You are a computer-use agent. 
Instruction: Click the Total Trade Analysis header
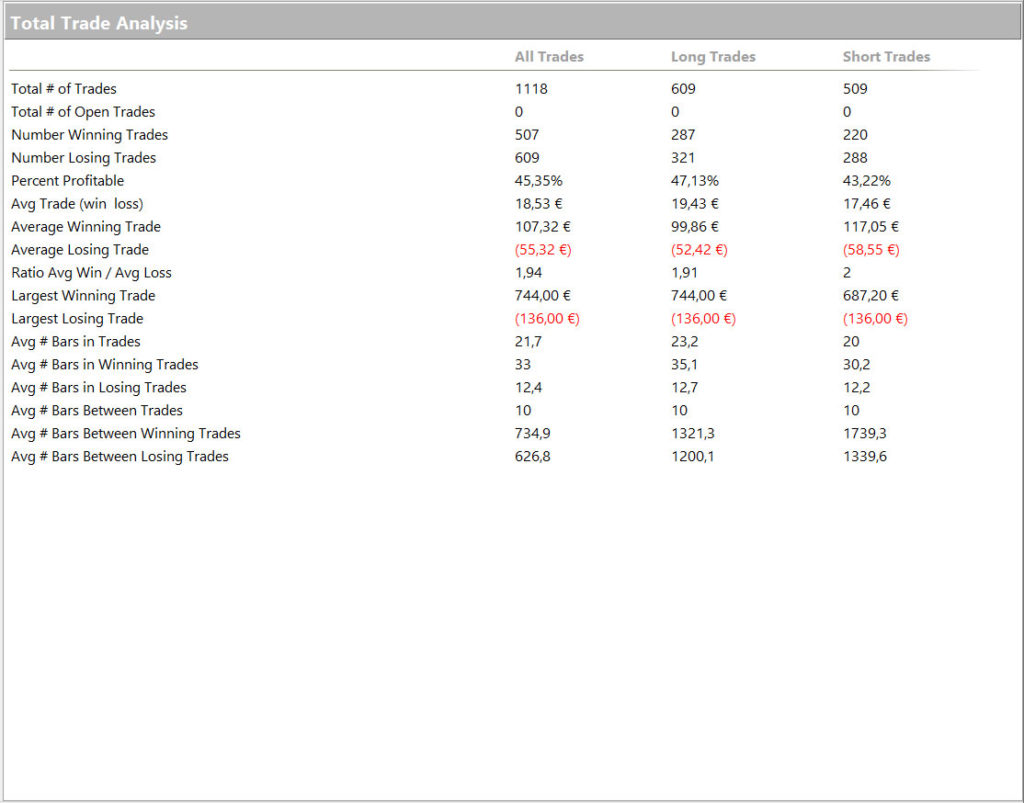point(99,24)
